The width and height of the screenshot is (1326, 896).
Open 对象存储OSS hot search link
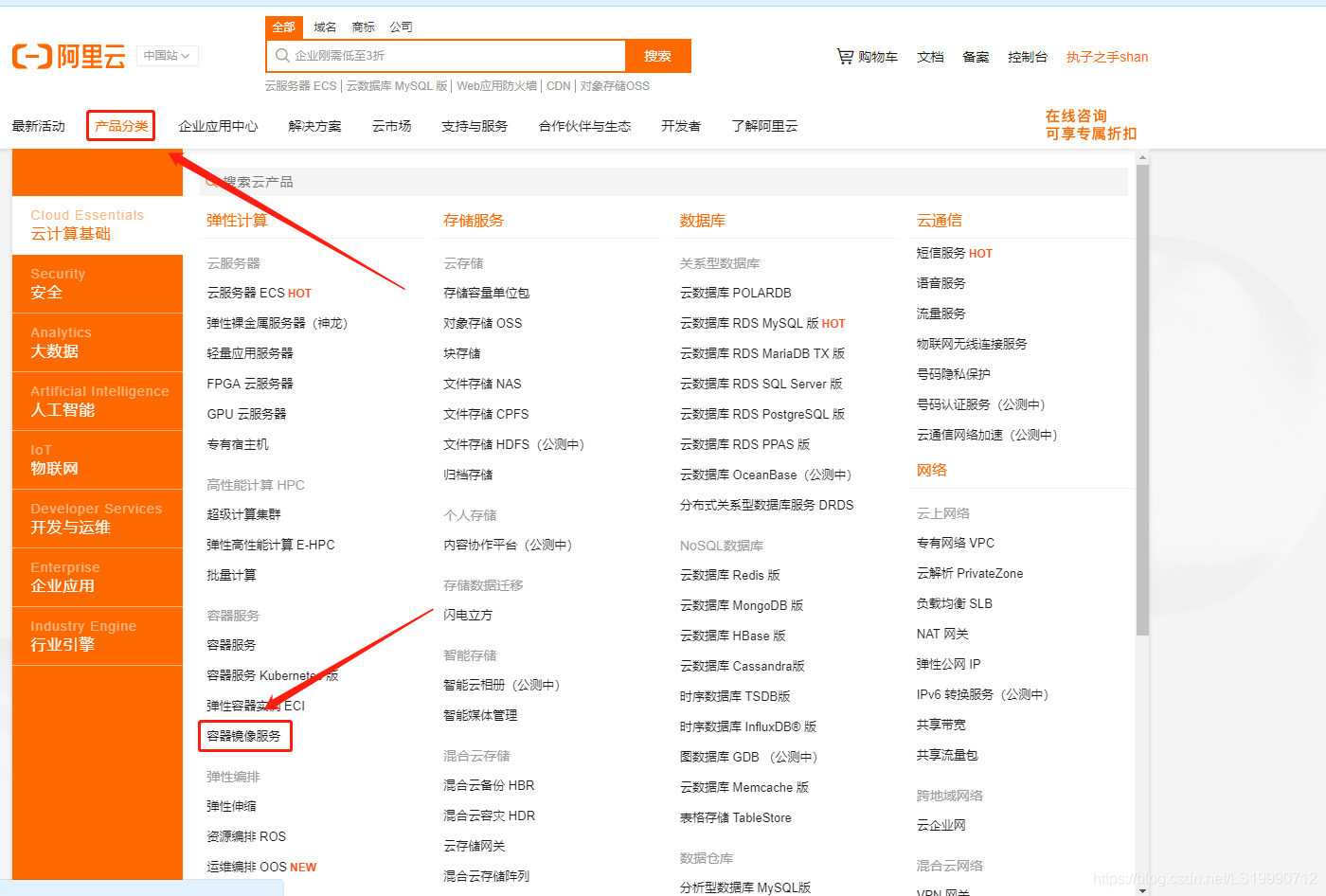tap(615, 86)
